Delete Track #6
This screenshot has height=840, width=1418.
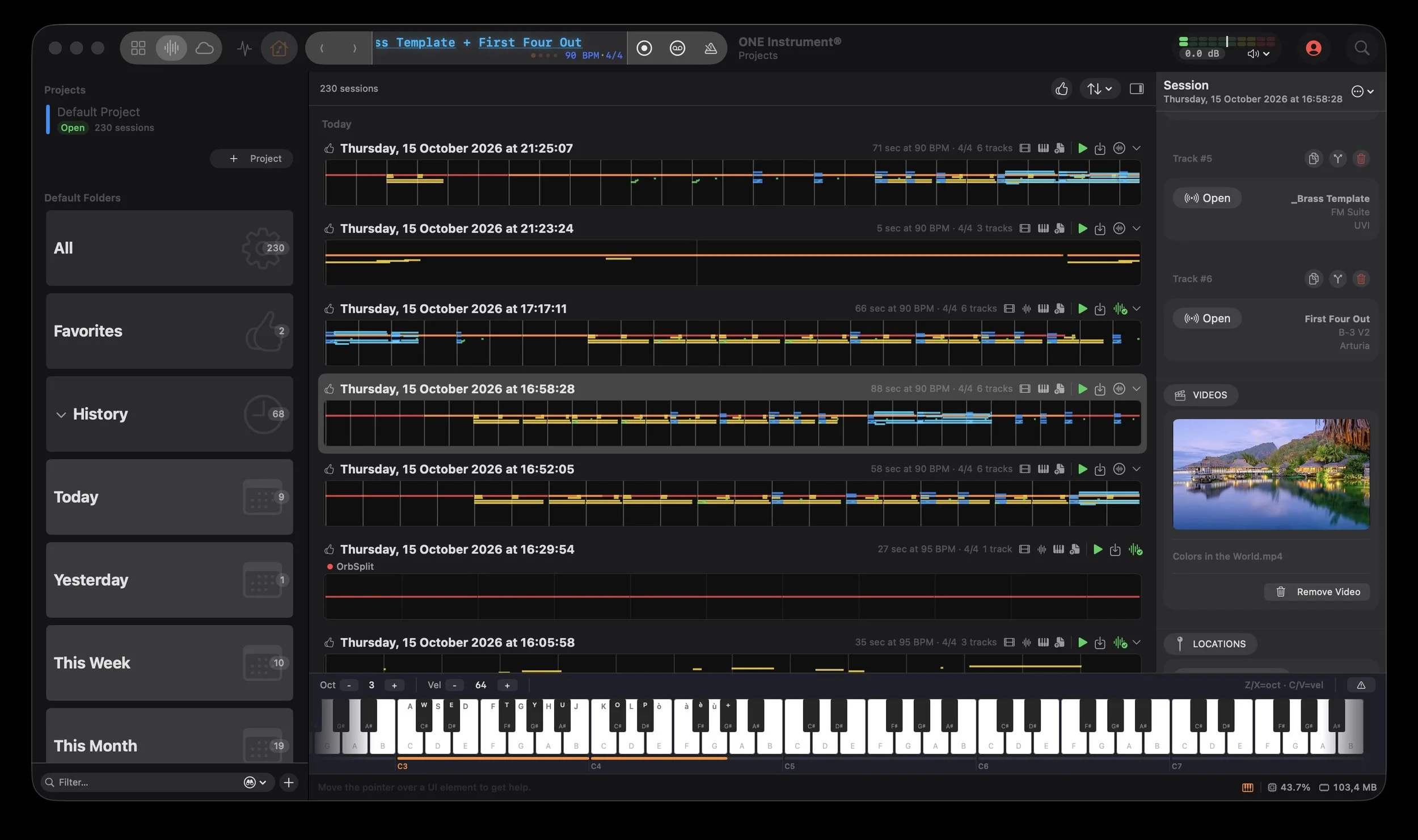click(x=1361, y=279)
